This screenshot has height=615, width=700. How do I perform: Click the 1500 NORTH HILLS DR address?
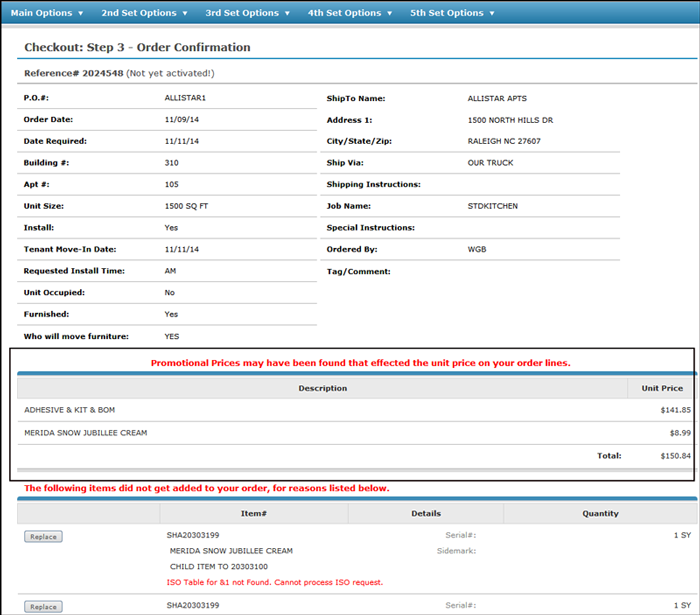(510, 120)
